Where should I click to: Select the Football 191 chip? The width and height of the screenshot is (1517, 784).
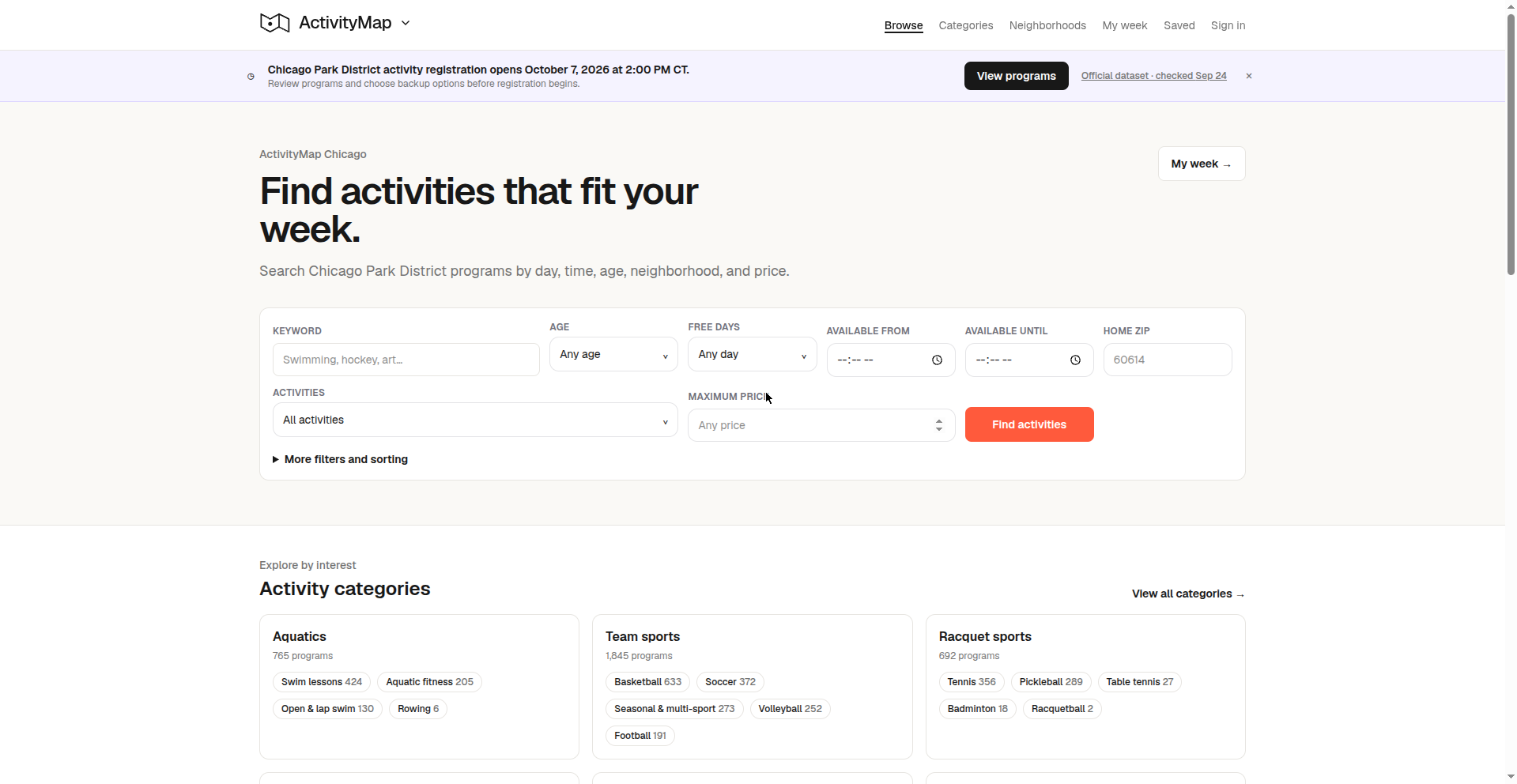tap(640, 736)
